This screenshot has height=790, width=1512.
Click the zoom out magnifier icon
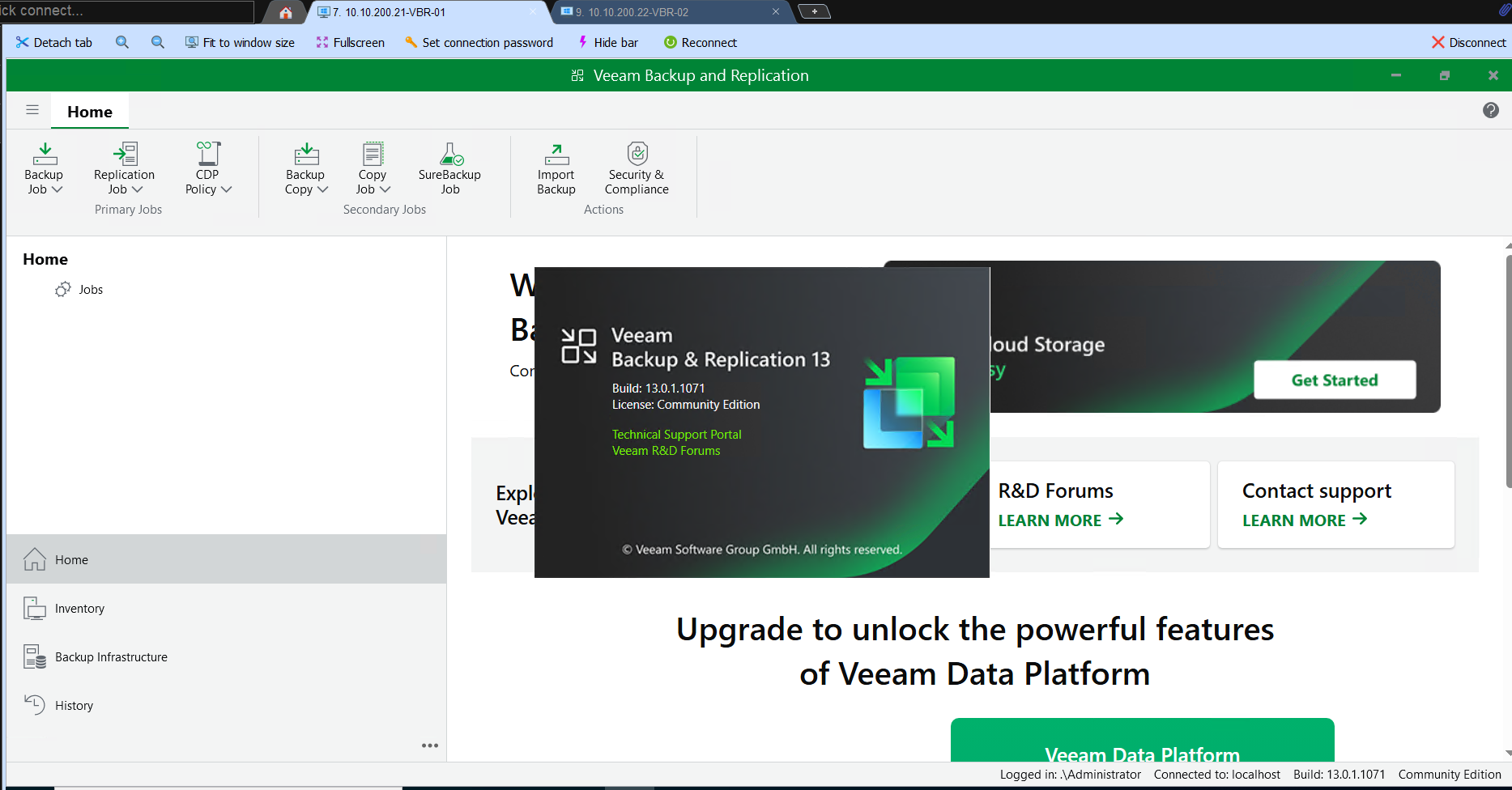pyautogui.click(x=158, y=42)
